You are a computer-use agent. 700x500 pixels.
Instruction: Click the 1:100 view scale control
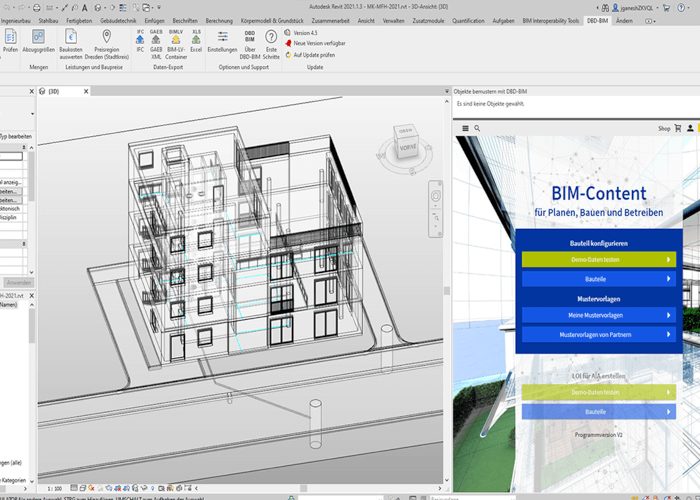pos(55,488)
